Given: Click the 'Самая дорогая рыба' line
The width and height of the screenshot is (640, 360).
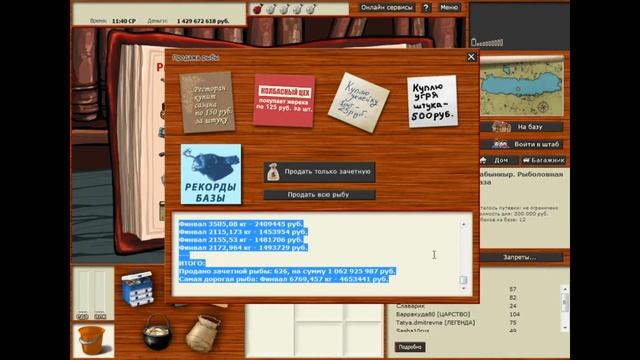Looking at the screenshot, I should pyautogui.click(x=283, y=279).
